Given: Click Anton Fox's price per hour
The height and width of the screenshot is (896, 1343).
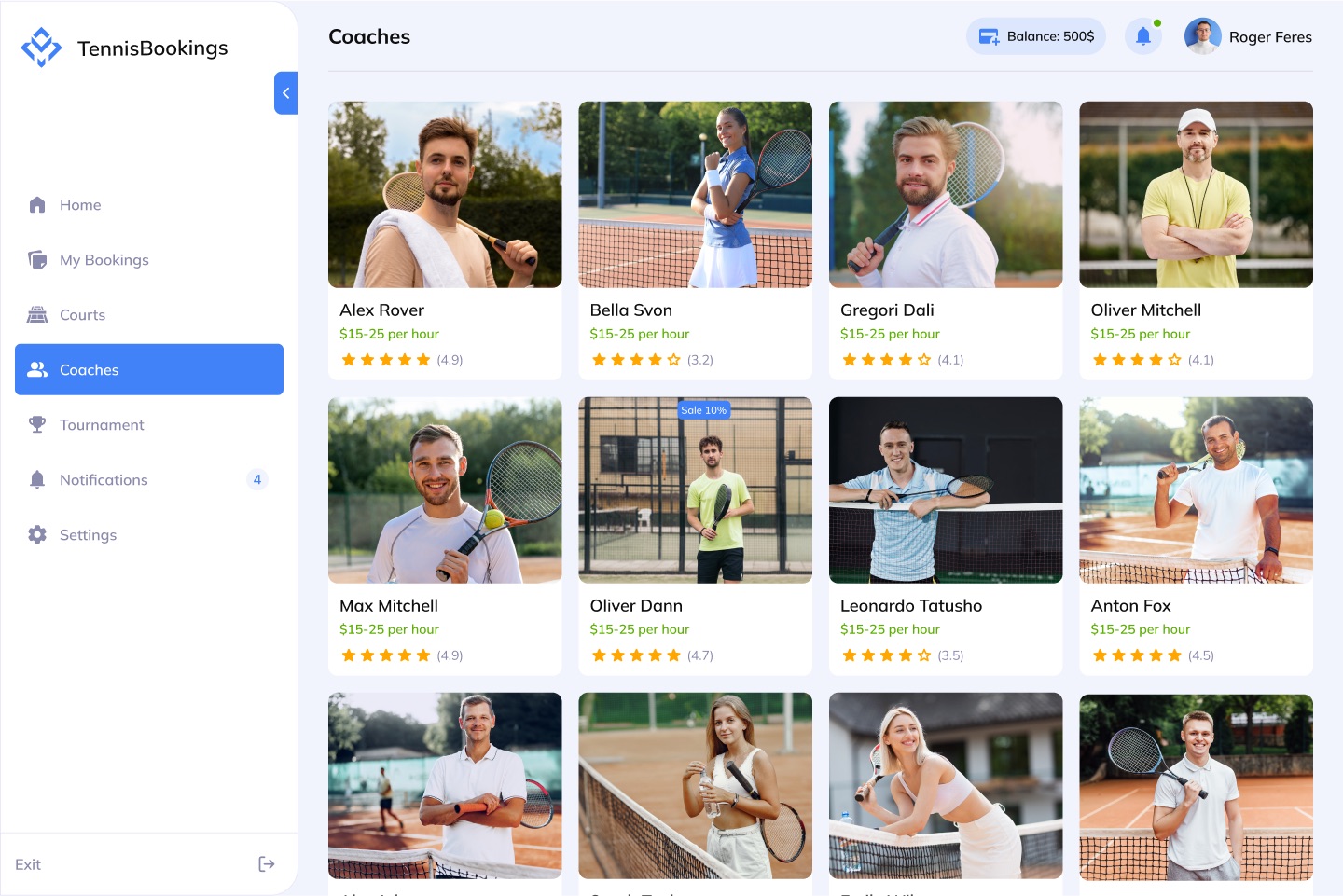Looking at the screenshot, I should [x=1141, y=629].
